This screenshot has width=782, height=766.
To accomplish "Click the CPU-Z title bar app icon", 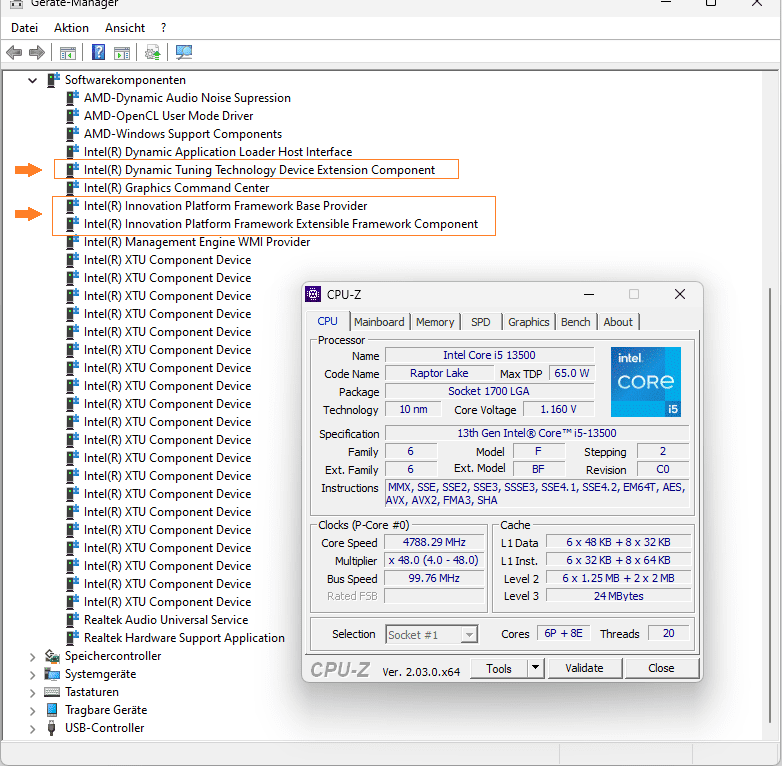I will click(313, 294).
